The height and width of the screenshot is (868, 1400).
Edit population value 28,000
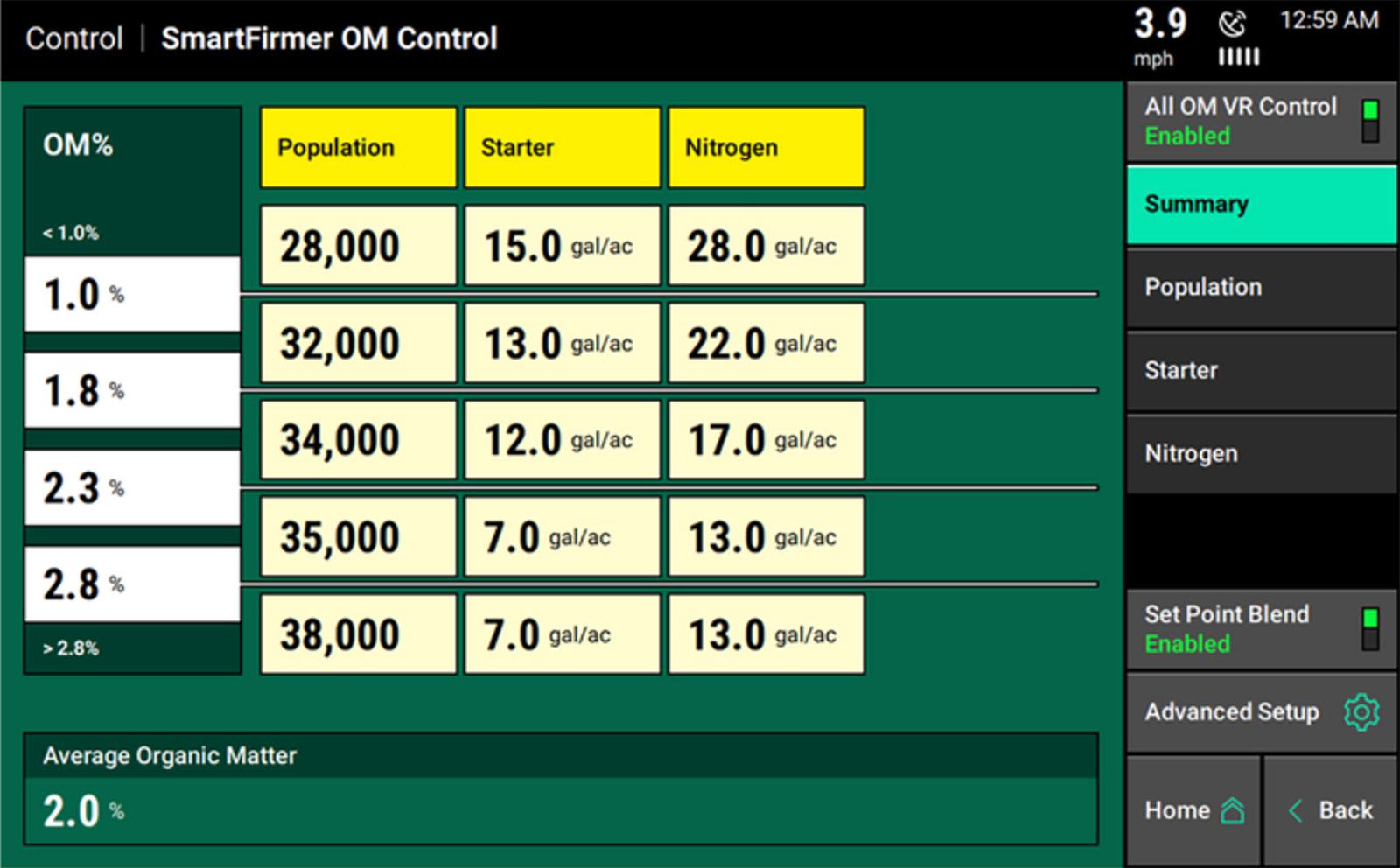pos(359,246)
